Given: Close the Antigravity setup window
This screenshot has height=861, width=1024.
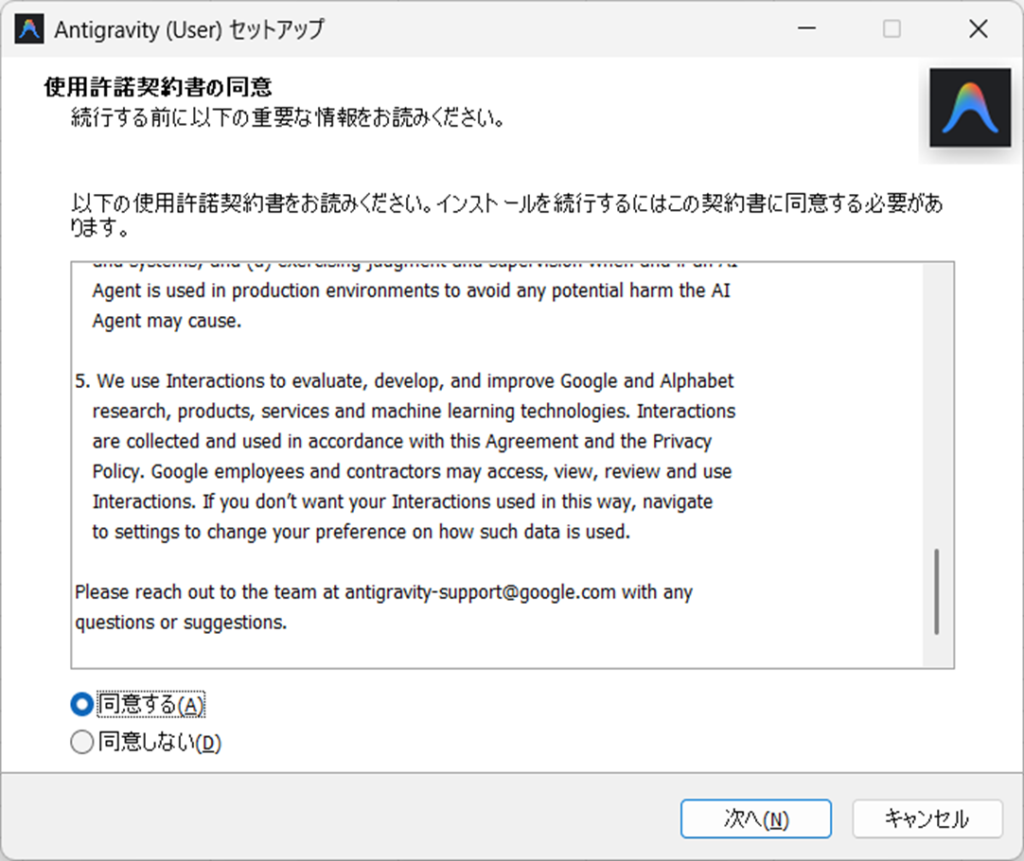Looking at the screenshot, I should pyautogui.click(x=978, y=29).
